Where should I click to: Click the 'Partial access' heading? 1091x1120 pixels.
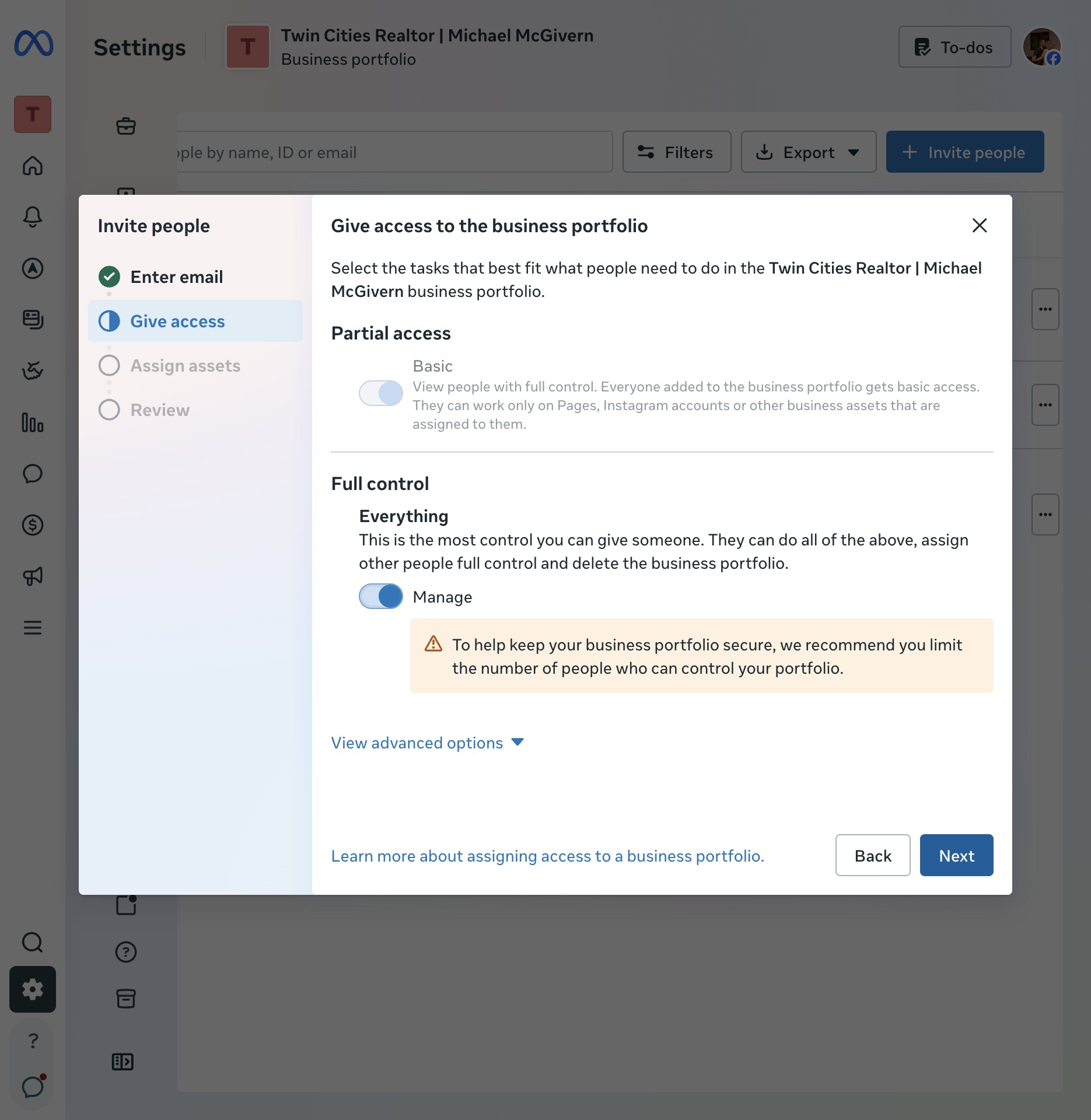pos(391,333)
